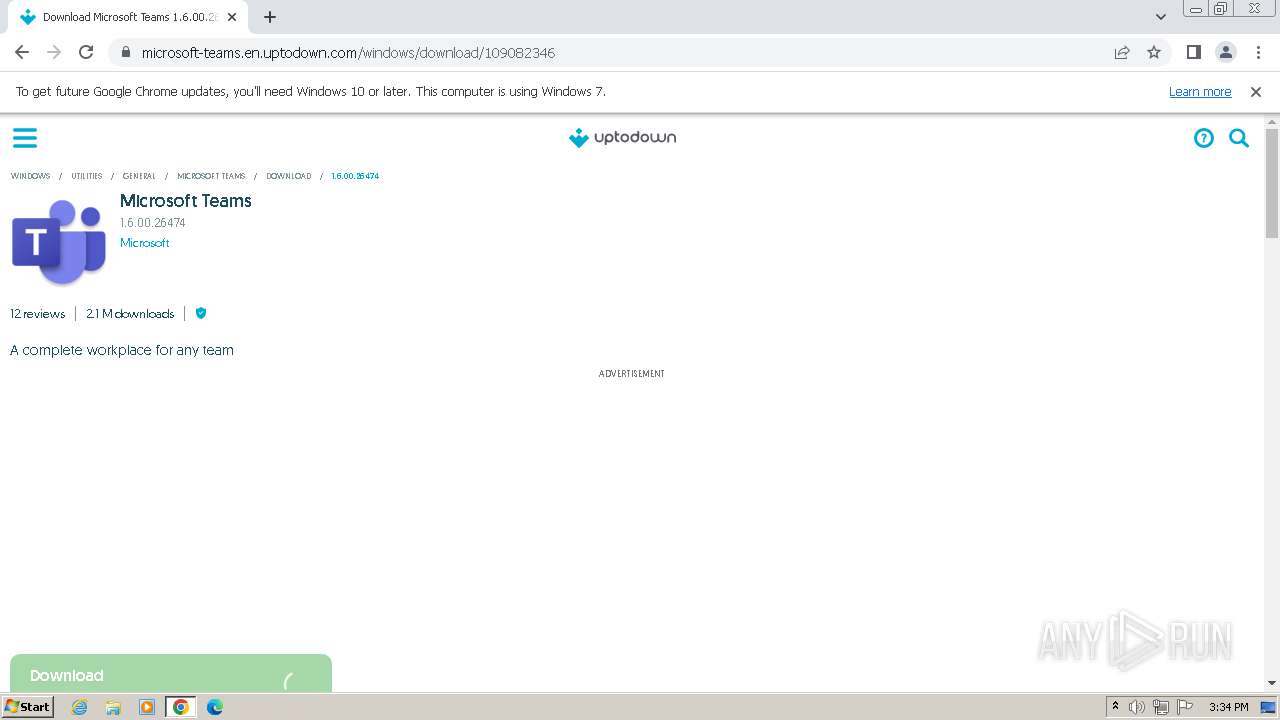The width and height of the screenshot is (1280, 720).
Task: Open the site search magnifier
Action: [x=1239, y=138]
